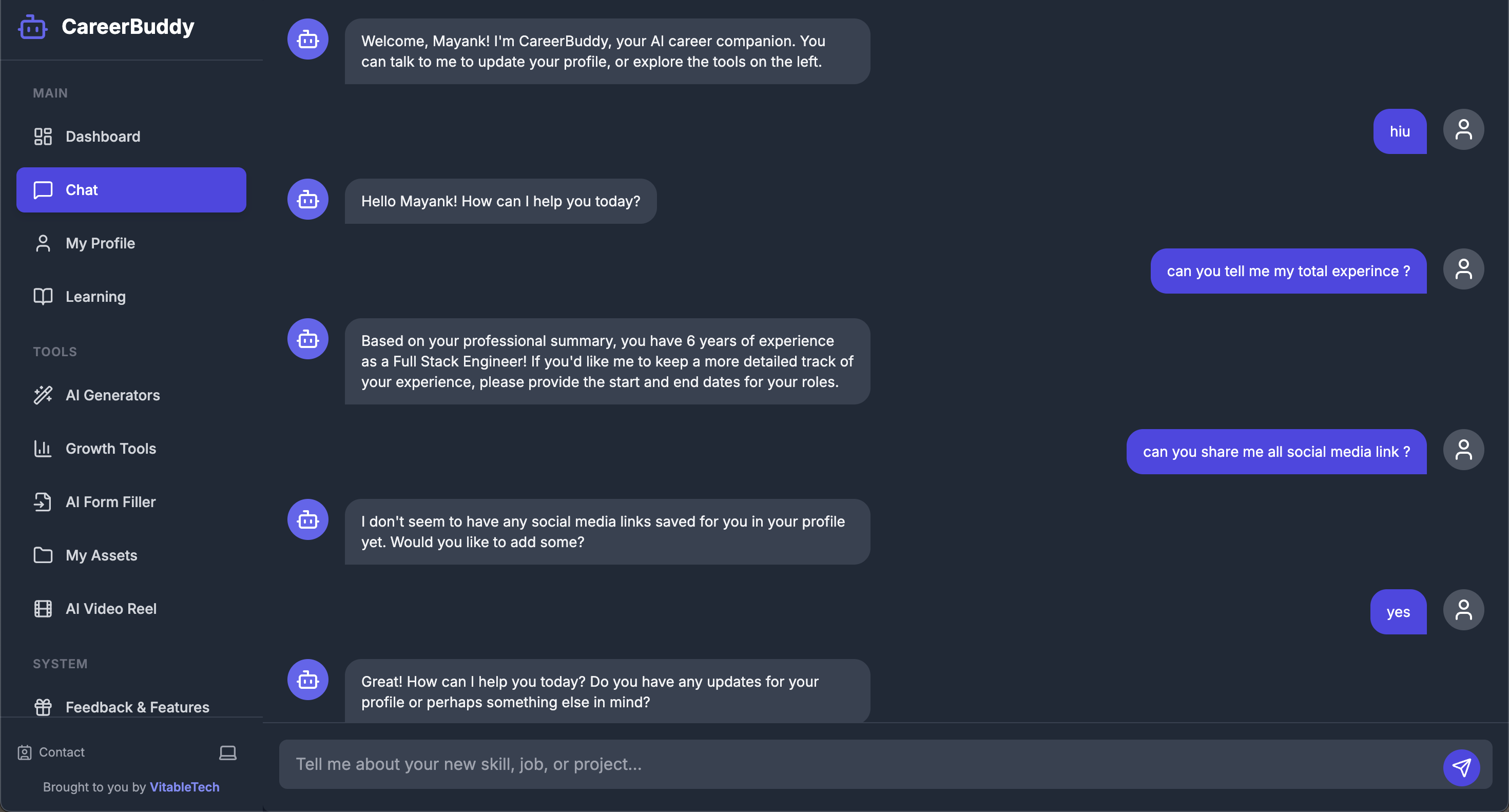Focus the chat message input field
The image size is (1509, 812).
855,764
